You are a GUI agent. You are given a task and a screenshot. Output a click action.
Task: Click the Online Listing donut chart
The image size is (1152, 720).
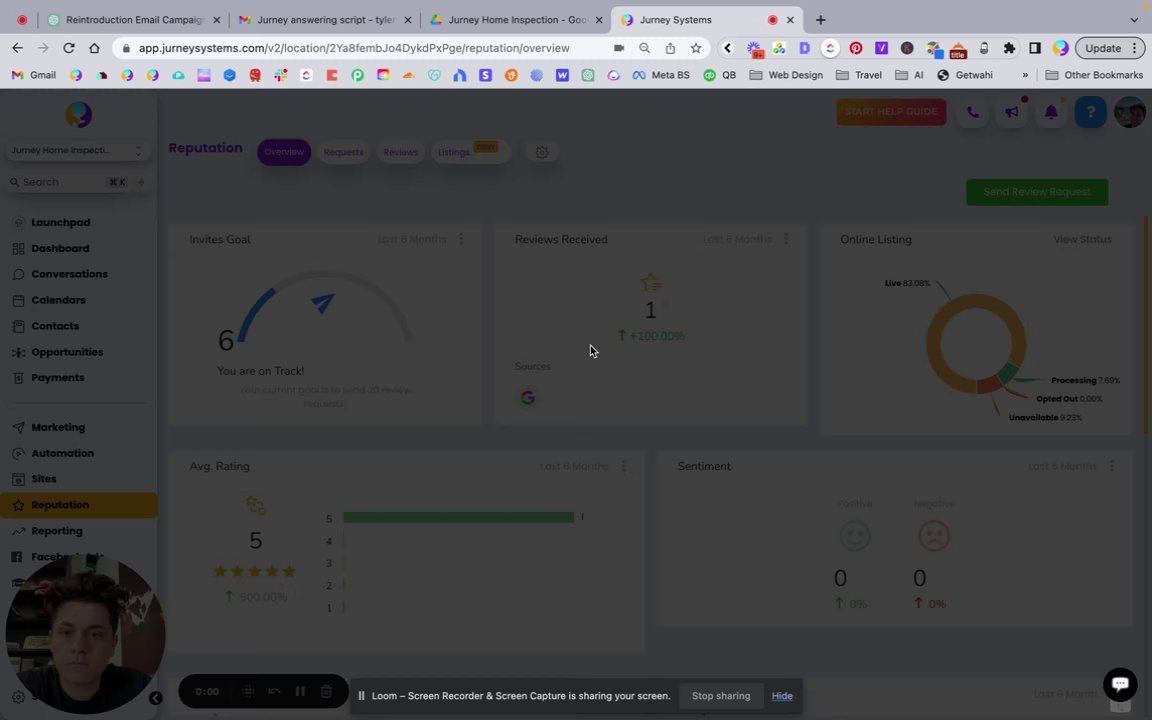click(976, 345)
